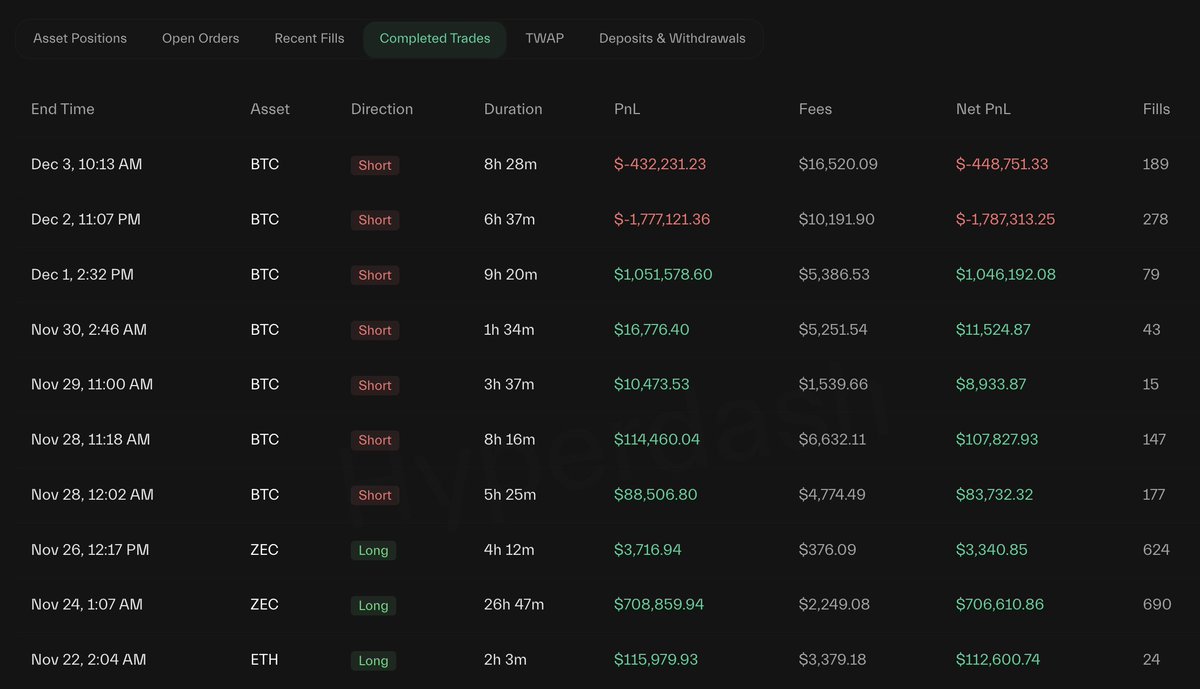Select the Dec 2, 11:07 PM trade date
The height and width of the screenshot is (689, 1200).
[x=86, y=219]
